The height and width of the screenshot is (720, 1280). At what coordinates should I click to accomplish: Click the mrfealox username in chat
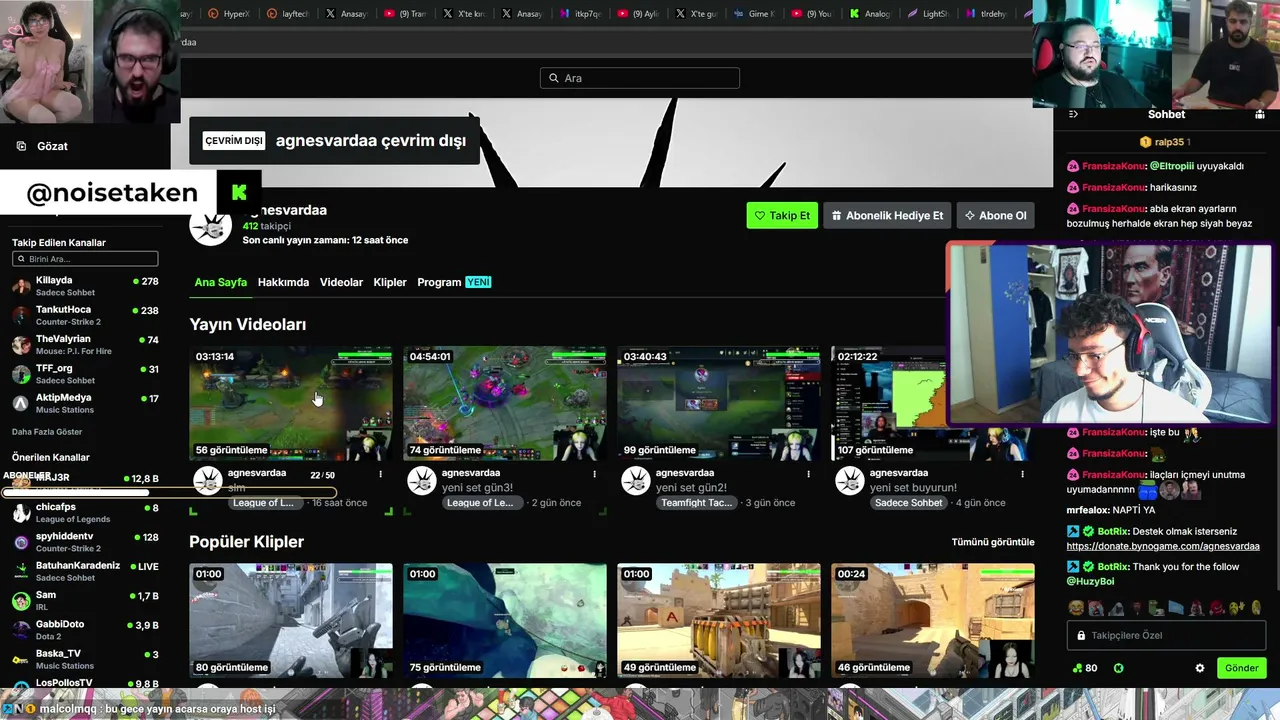pos(1087,510)
